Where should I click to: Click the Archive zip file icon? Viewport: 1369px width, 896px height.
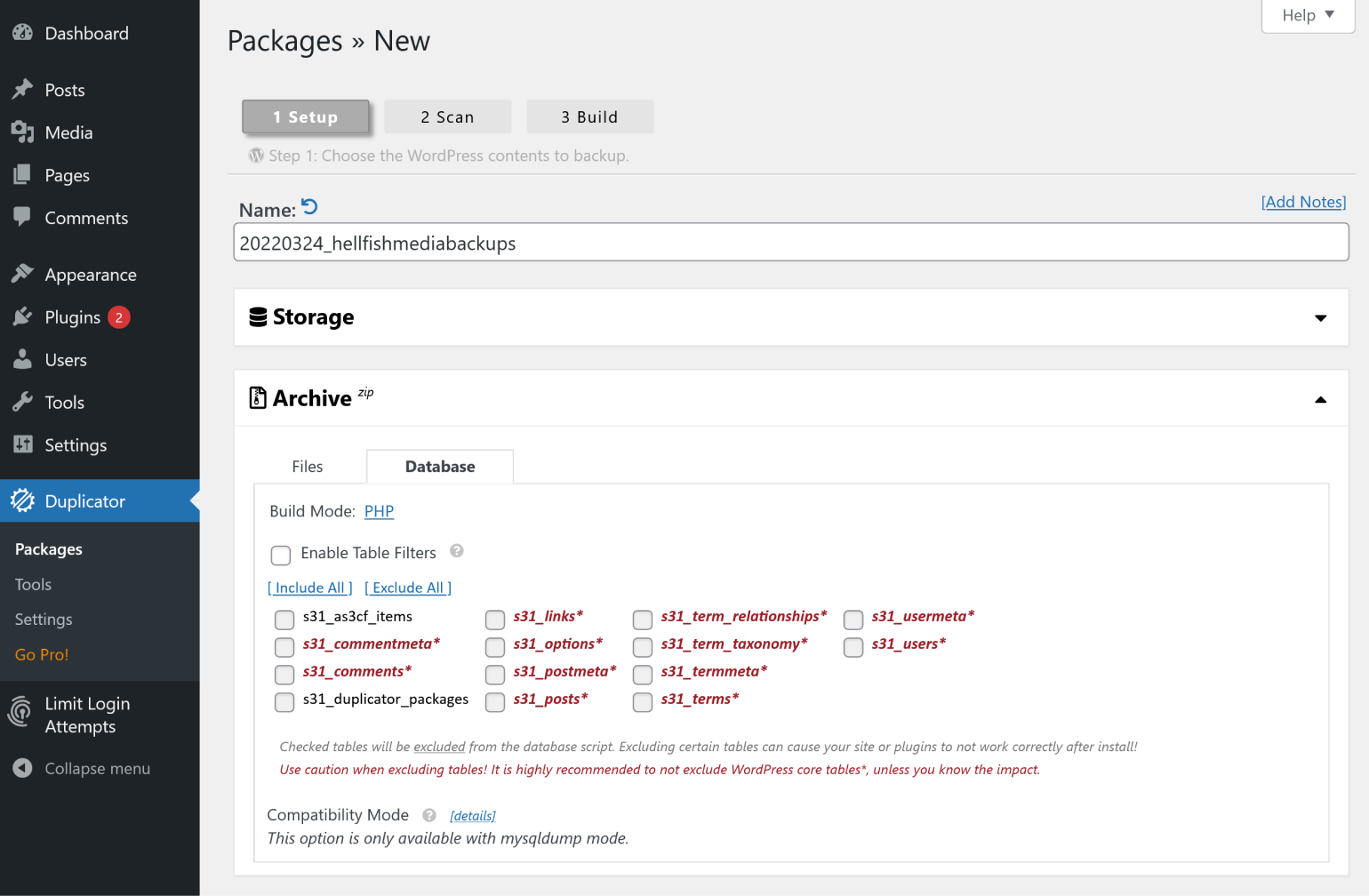(x=258, y=397)
